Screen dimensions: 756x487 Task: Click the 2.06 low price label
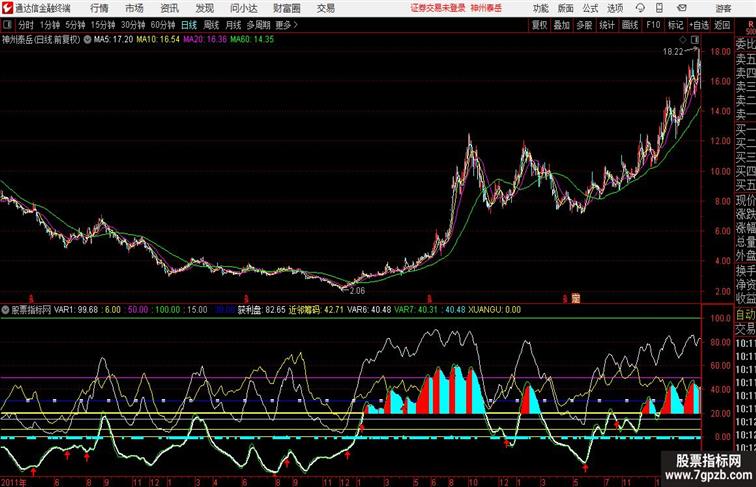click(357, 291)
